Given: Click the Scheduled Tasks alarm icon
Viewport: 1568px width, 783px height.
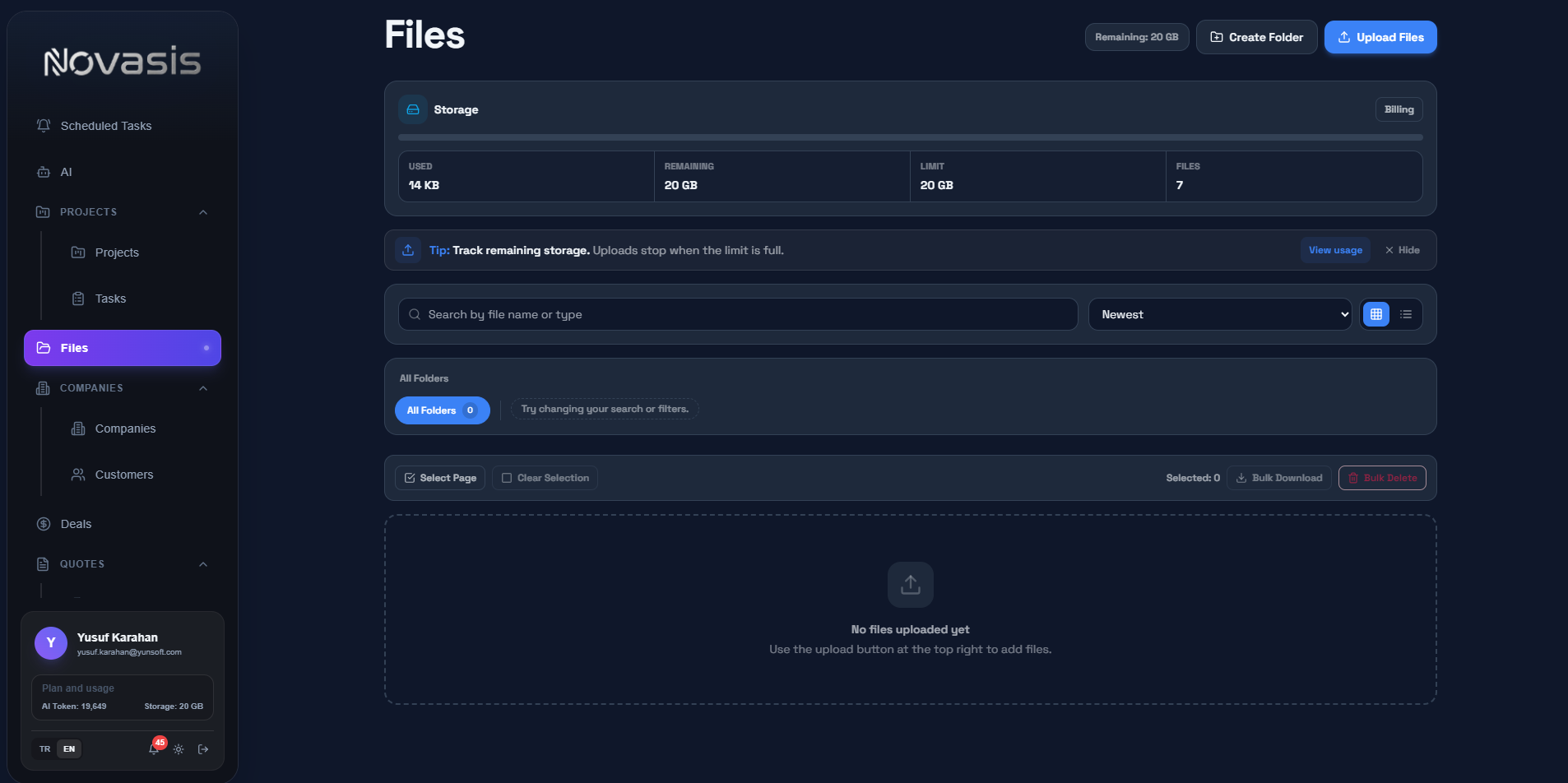Looking at the screenshot, I should 44,126.
